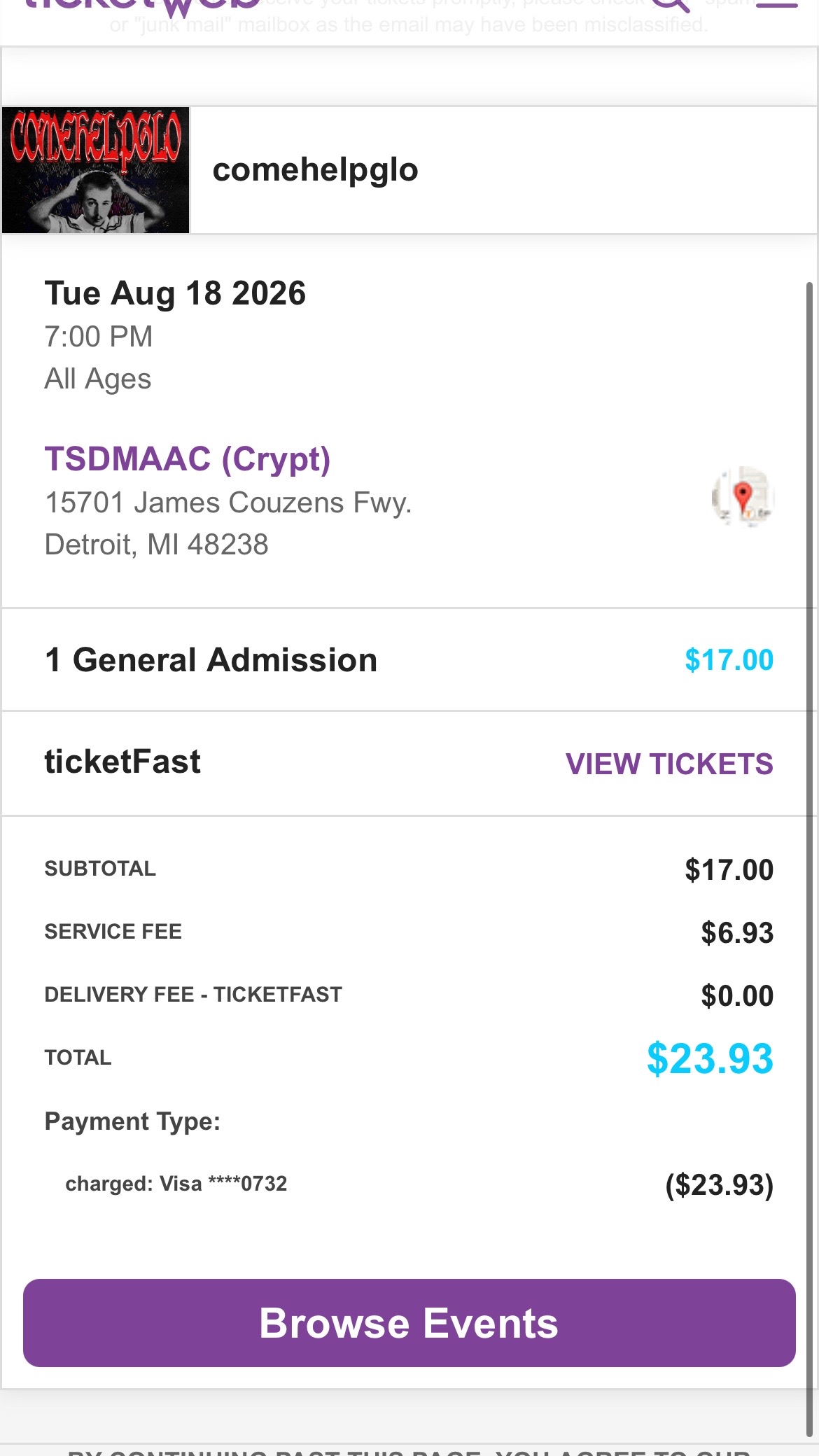819x1456 pixels.
Task: Open the hamburger menu icon
Action: click(x=776, y=3)
